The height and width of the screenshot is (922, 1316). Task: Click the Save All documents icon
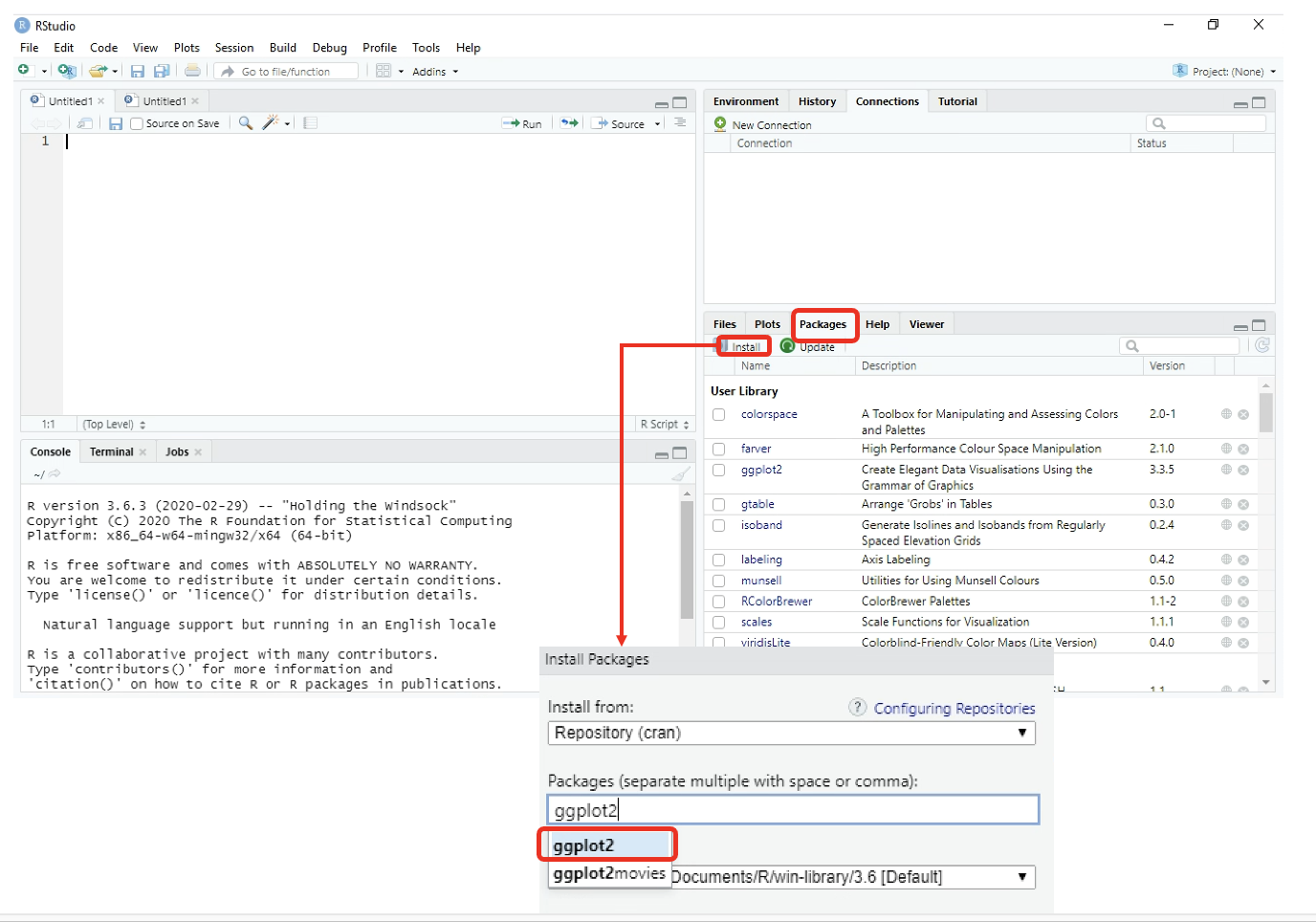tap(162, 71)
